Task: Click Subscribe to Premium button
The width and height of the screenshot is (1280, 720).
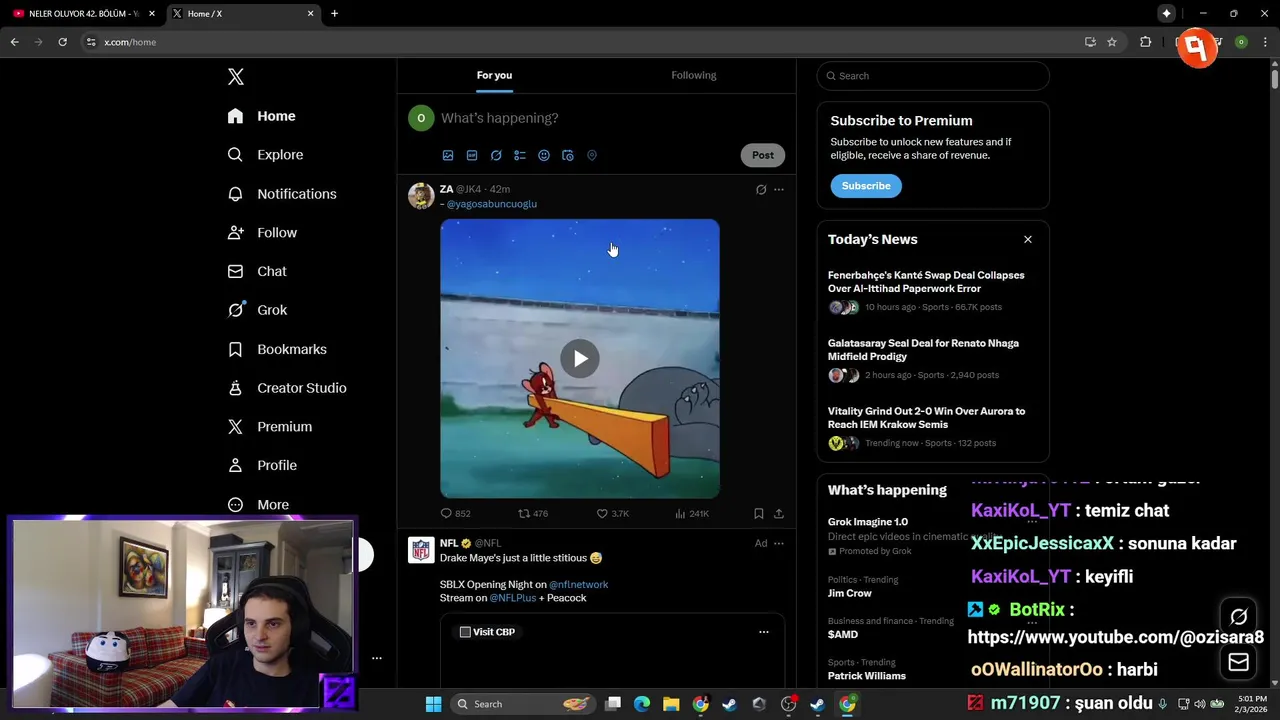Action: pos(866,186)
